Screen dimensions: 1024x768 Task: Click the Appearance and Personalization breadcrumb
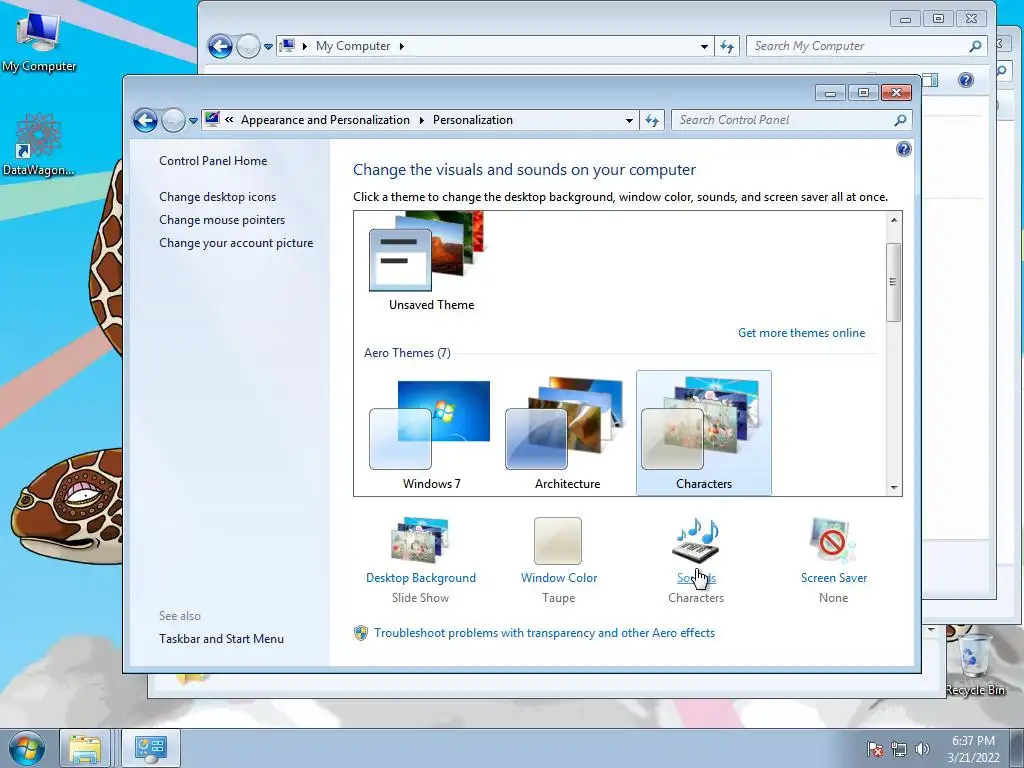pyautogui.click(x=325, y=120)
